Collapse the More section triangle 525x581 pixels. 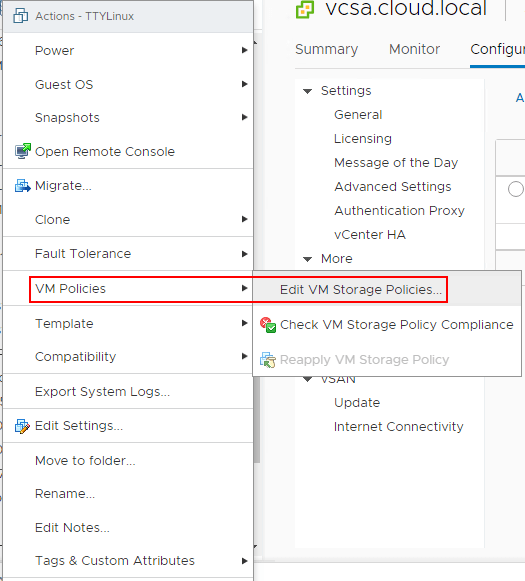[x=308, y=259]
